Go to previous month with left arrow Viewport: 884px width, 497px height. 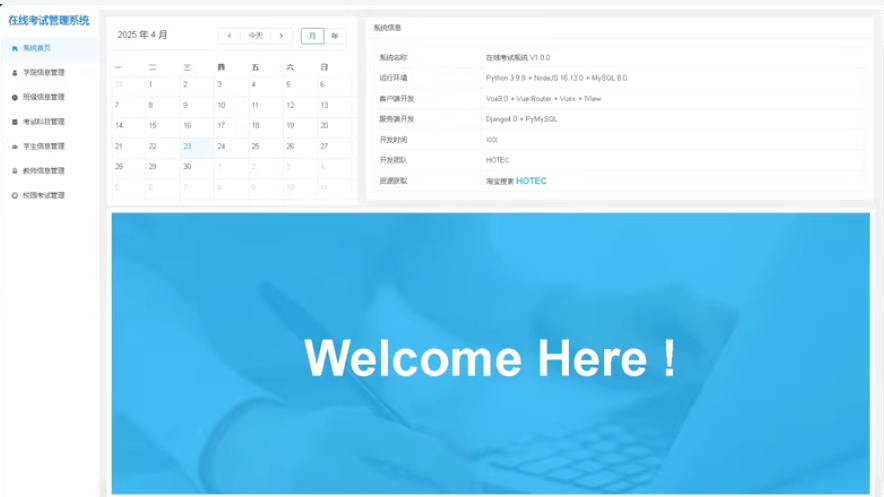(x=229, y=36)
